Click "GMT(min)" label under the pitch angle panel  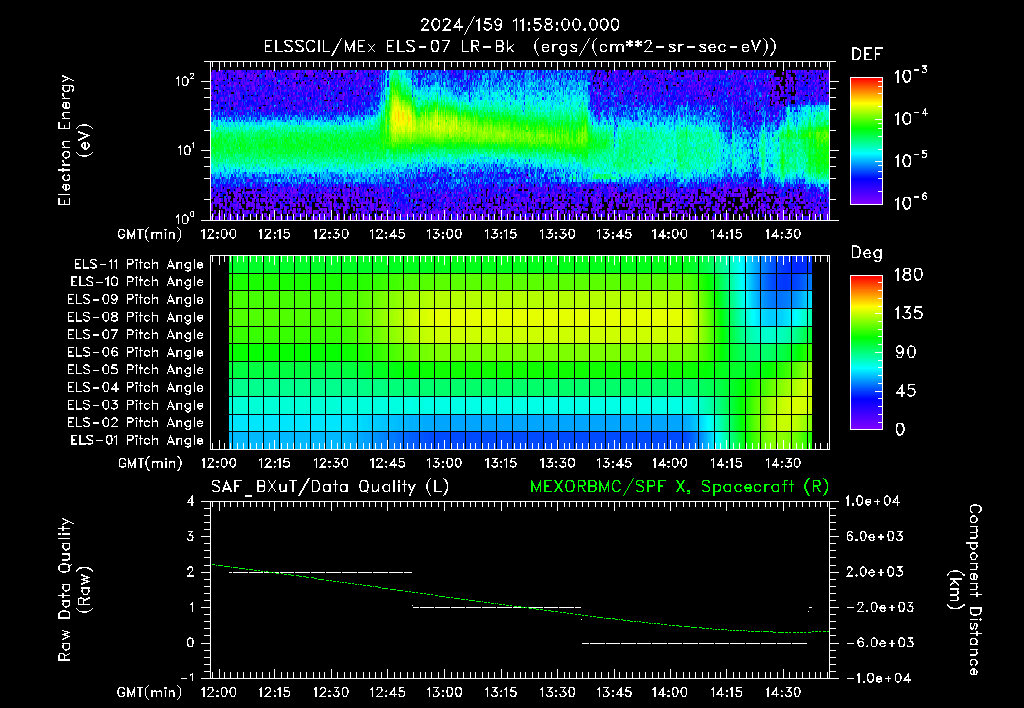(x=150, y=463)
